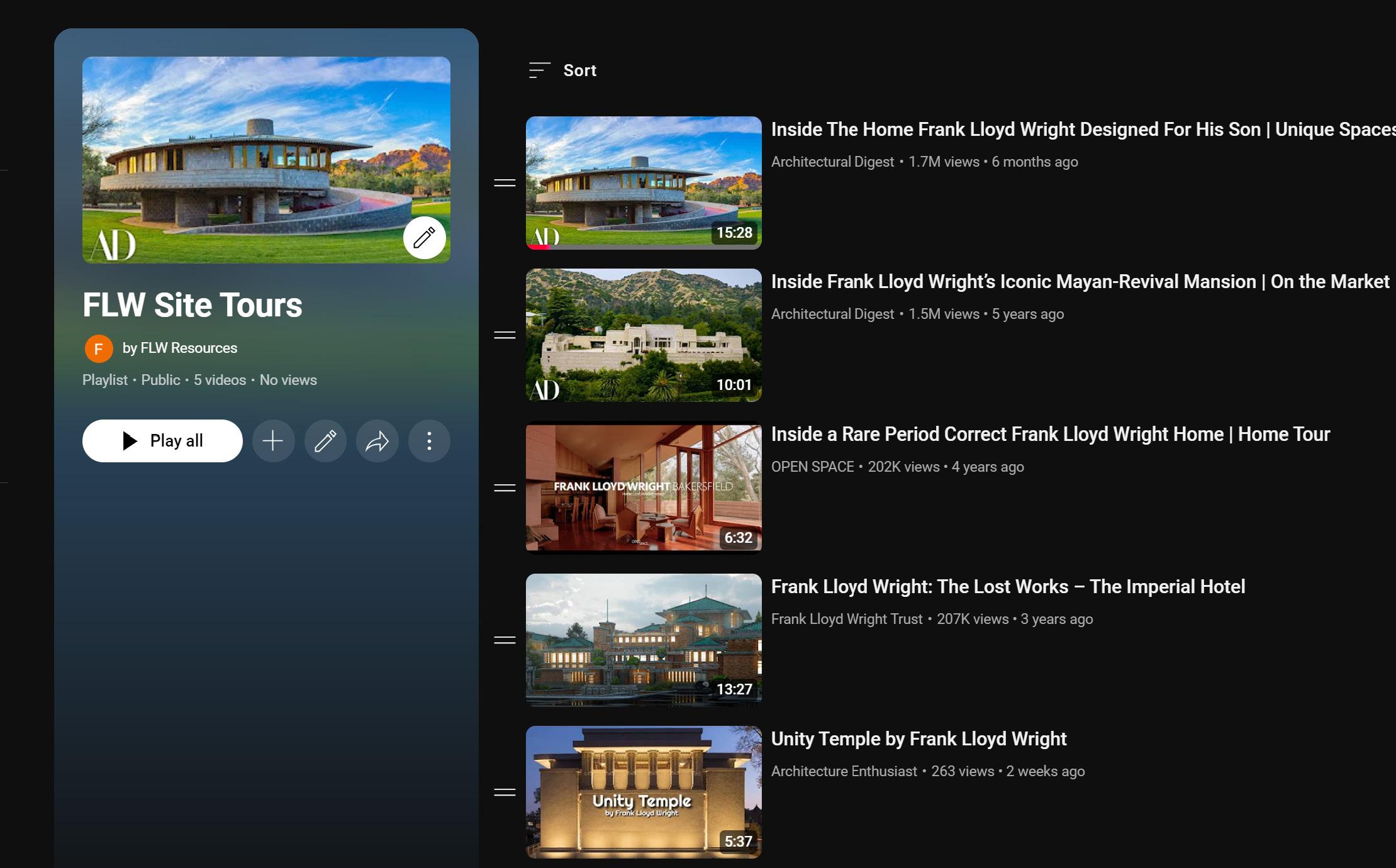Open Unity Temple by Frank Lloyd Wright title
The image size is (1396, 868).
coord(919,738)
